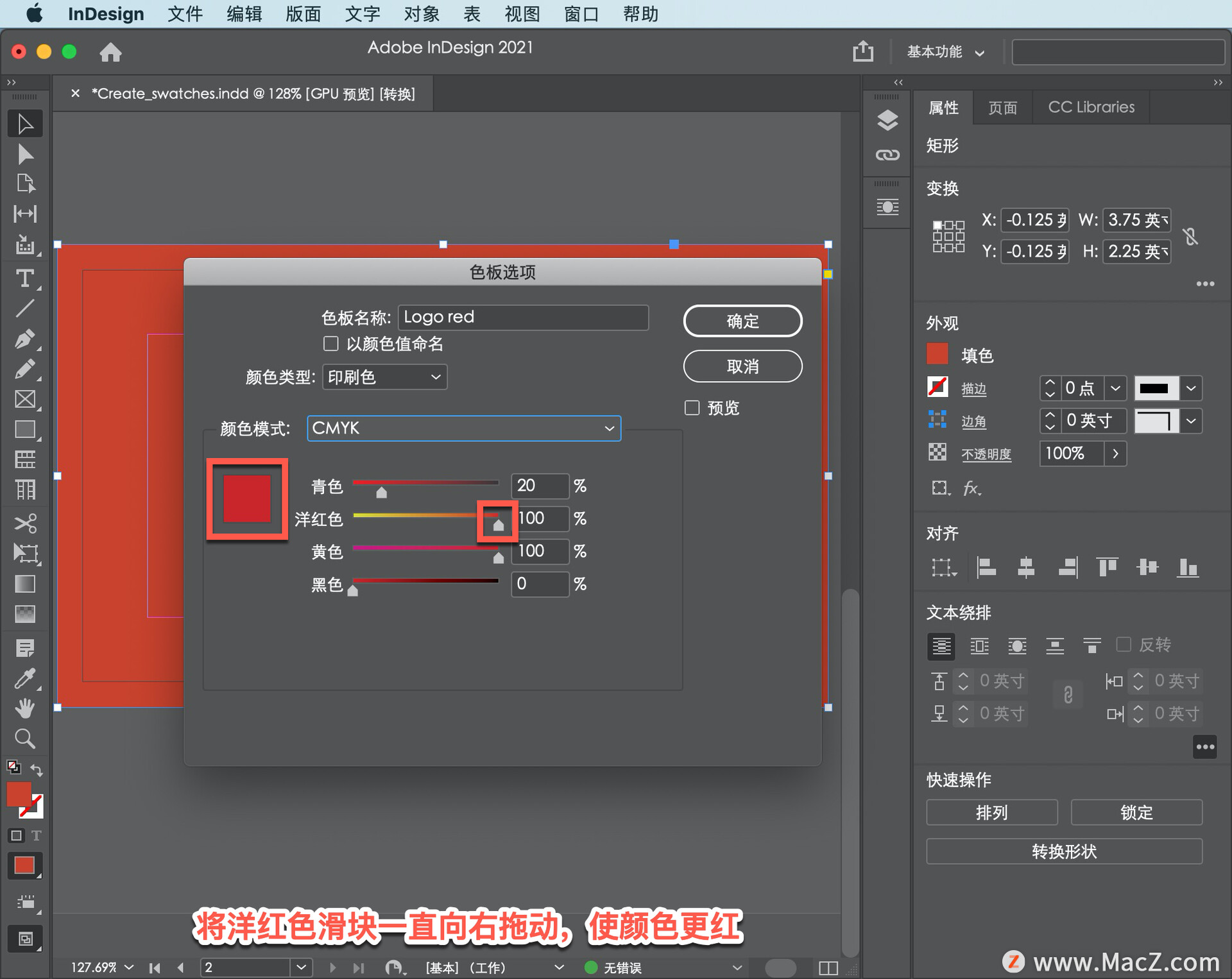Switch to the CC Libraries tab
Screen dimensions: 1232x979
click(x=1090, y=107)
